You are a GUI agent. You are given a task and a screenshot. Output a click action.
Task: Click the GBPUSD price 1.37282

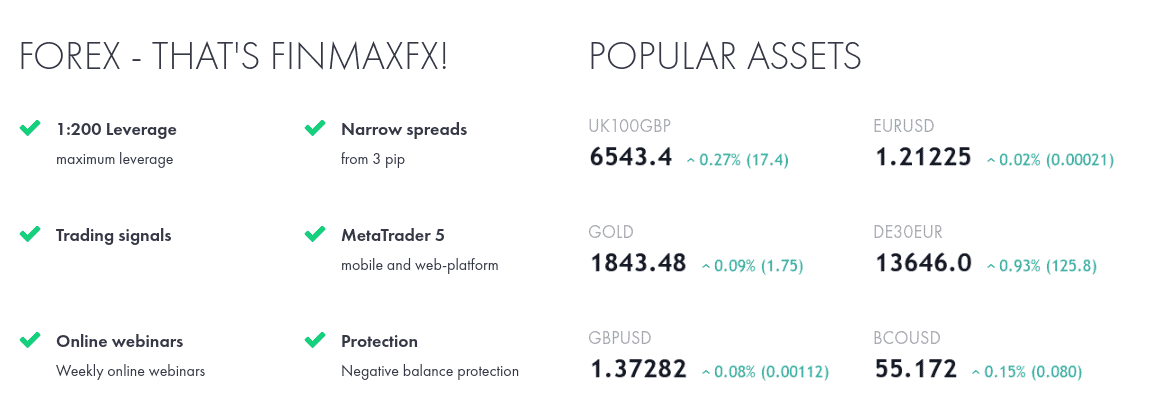click(638, 369)
